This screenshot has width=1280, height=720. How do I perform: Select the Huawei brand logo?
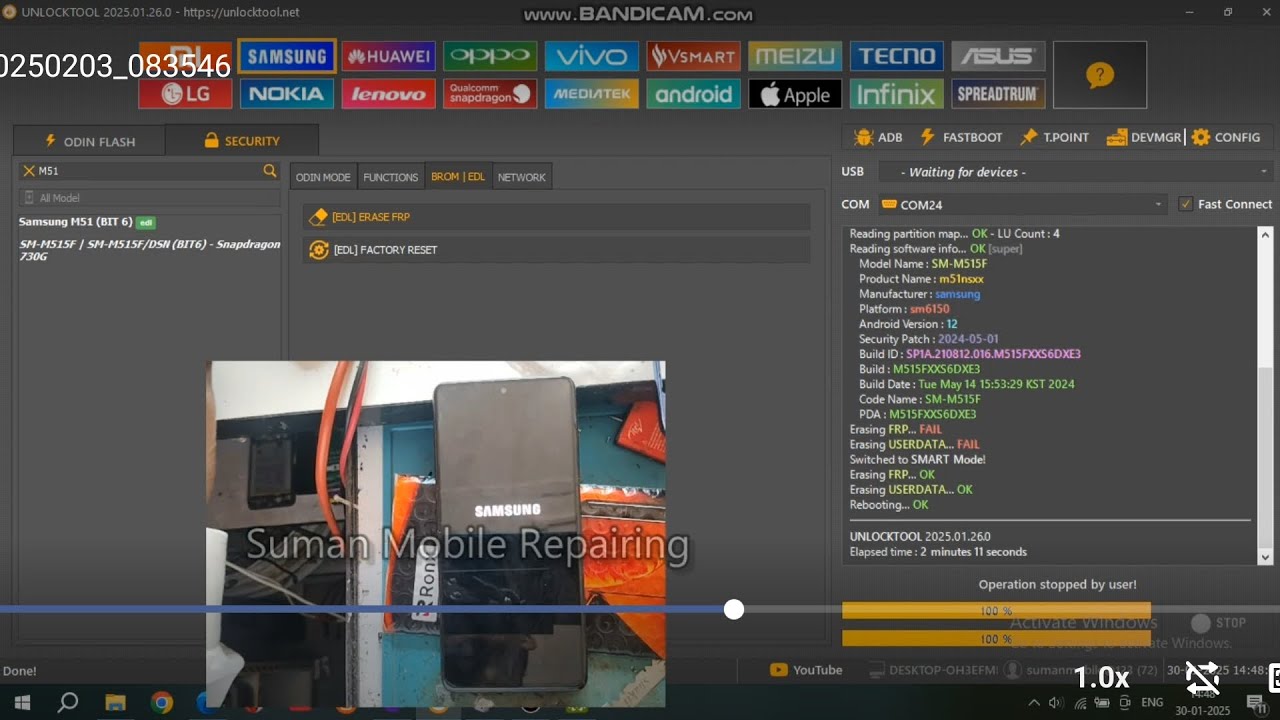[388, 56]
